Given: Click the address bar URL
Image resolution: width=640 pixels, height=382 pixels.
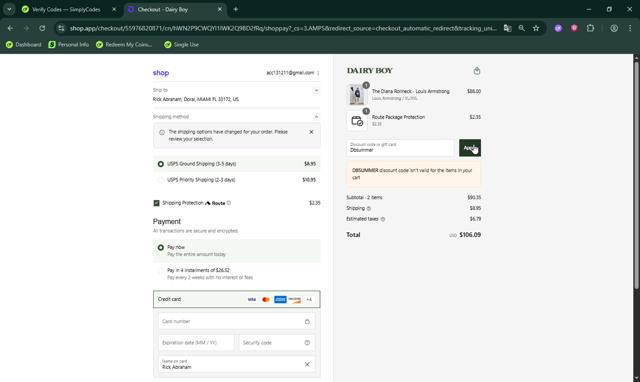Looking at the screenshot, I should pos(283,28).
